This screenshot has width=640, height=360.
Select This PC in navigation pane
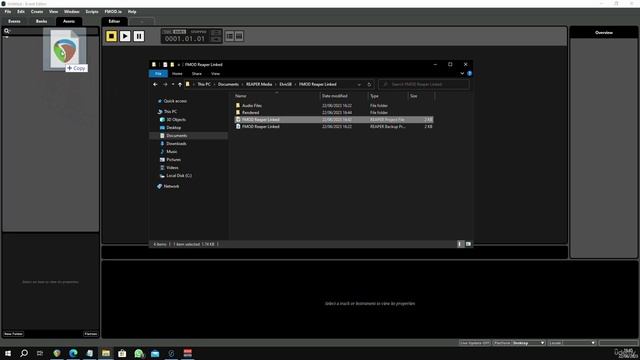coord(170,112)
